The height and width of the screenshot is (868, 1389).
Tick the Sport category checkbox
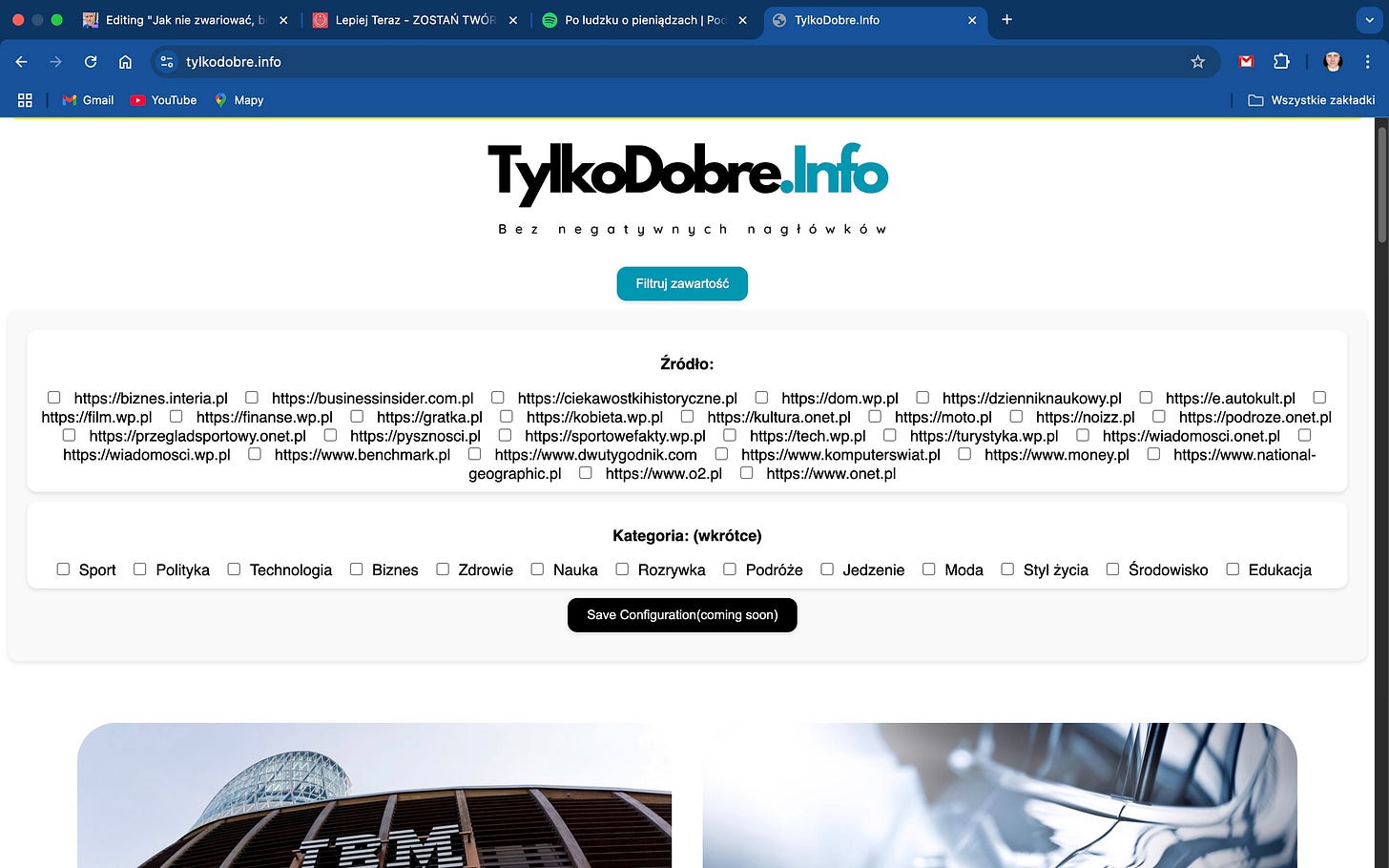point(63,568)
